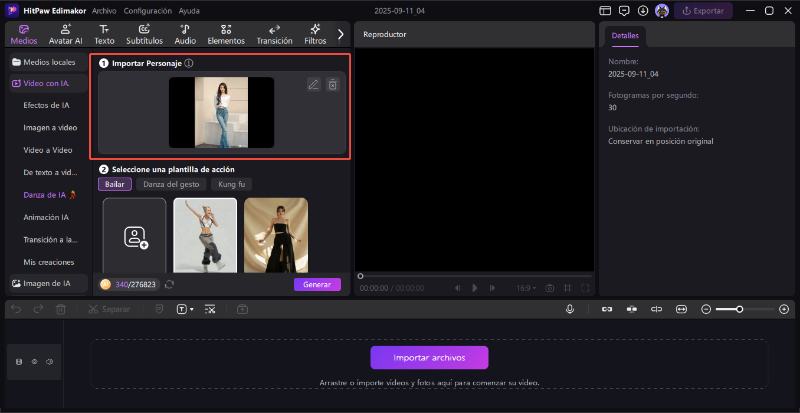The width and height of the screenshot is (800, 413).
Task: Show info about Importar Personaje
Action: pyautogui.click(x=189, y=63)
